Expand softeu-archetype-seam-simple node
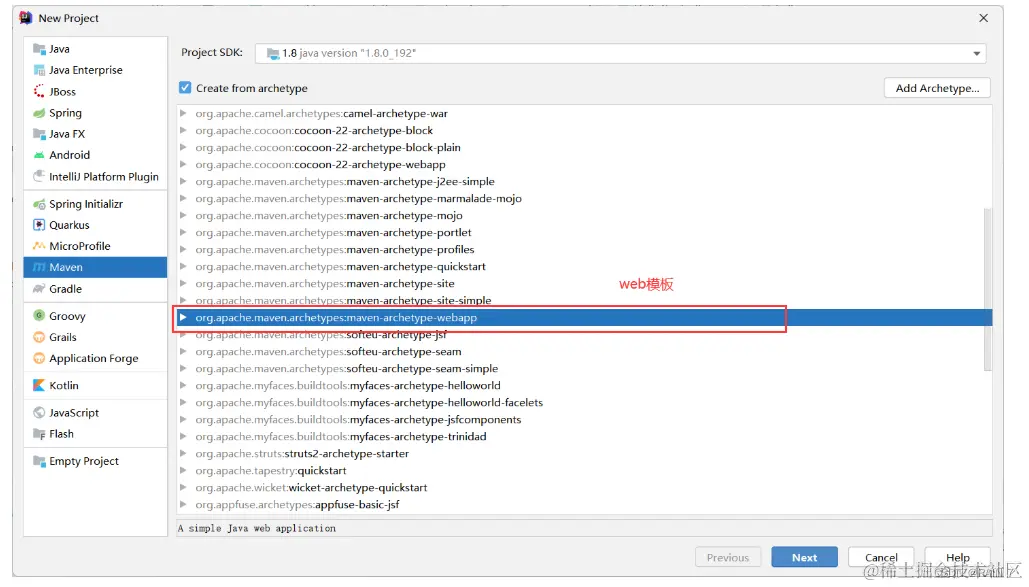 [183, 369]
